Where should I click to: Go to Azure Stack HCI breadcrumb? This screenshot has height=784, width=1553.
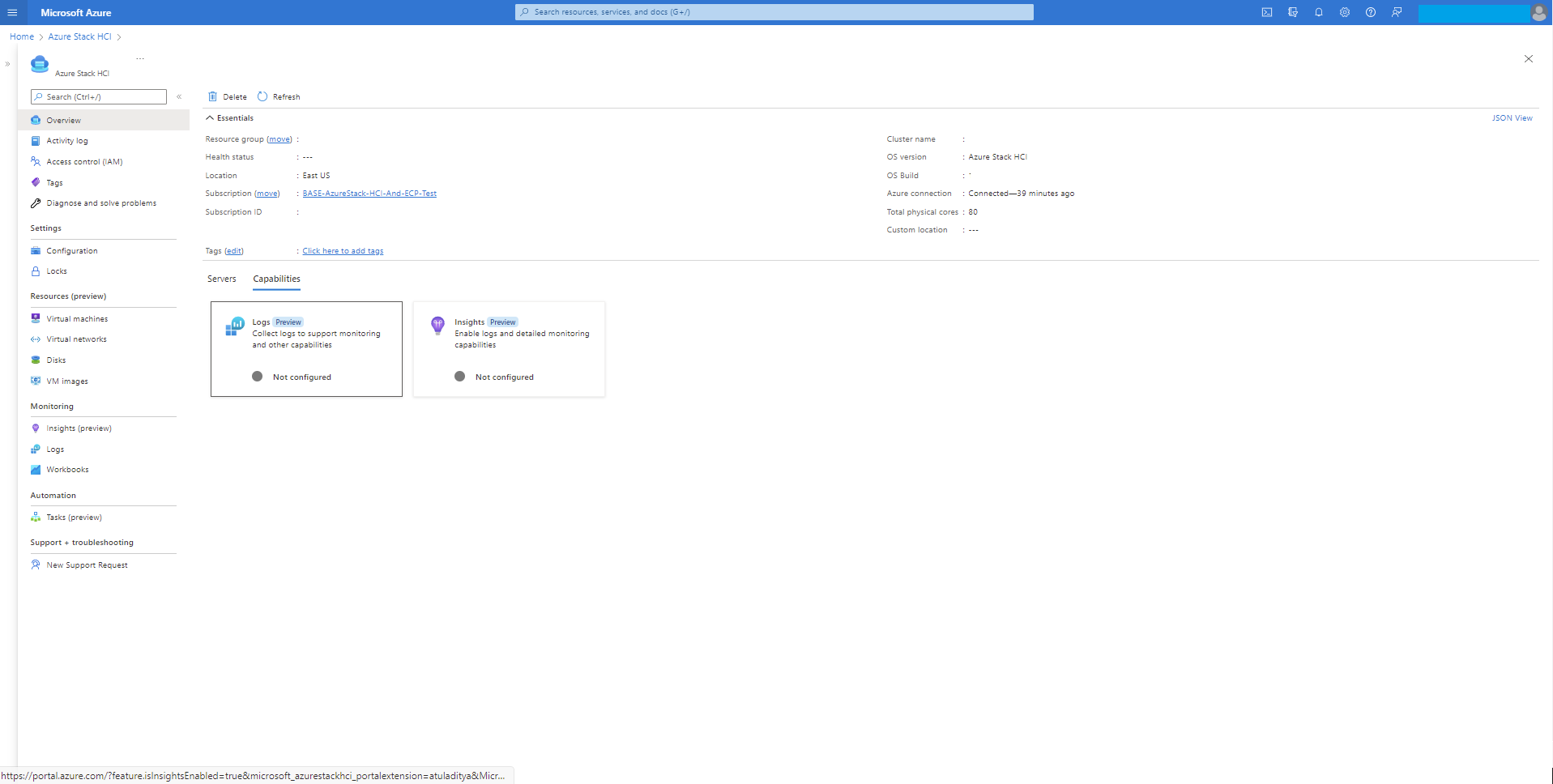click(79, 36)
